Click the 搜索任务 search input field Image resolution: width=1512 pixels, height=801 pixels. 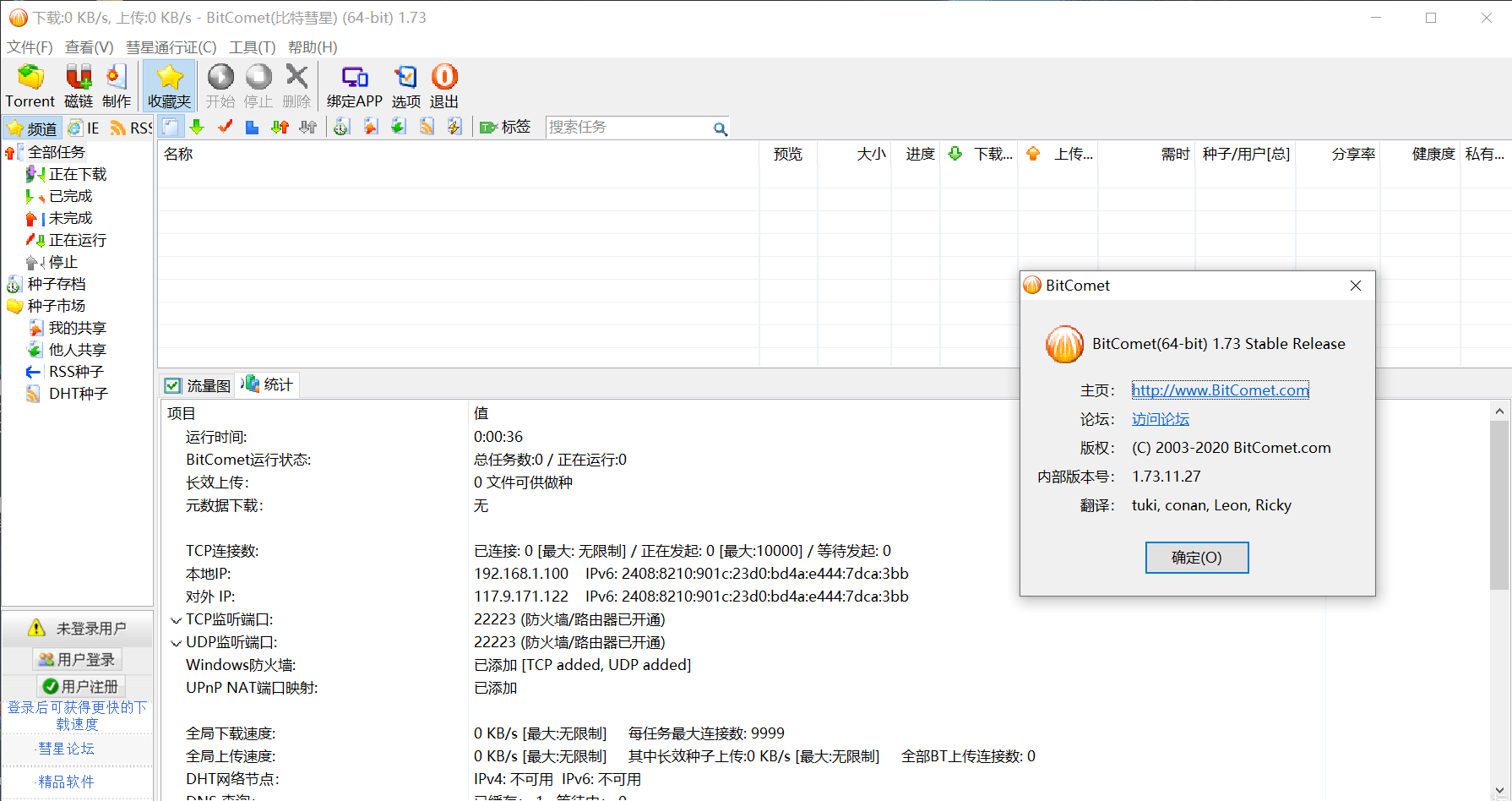[628, 128]
